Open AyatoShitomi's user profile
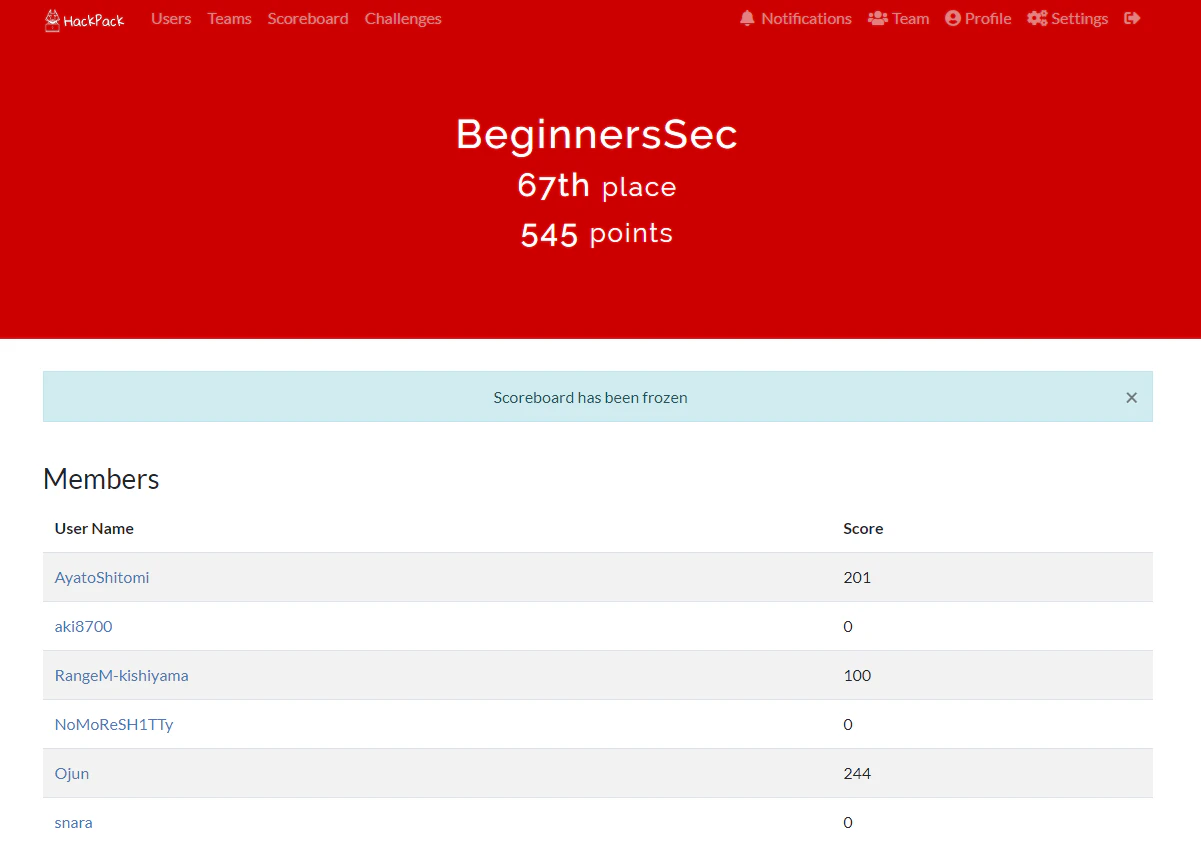1201x854 pixels. (102, 577)
